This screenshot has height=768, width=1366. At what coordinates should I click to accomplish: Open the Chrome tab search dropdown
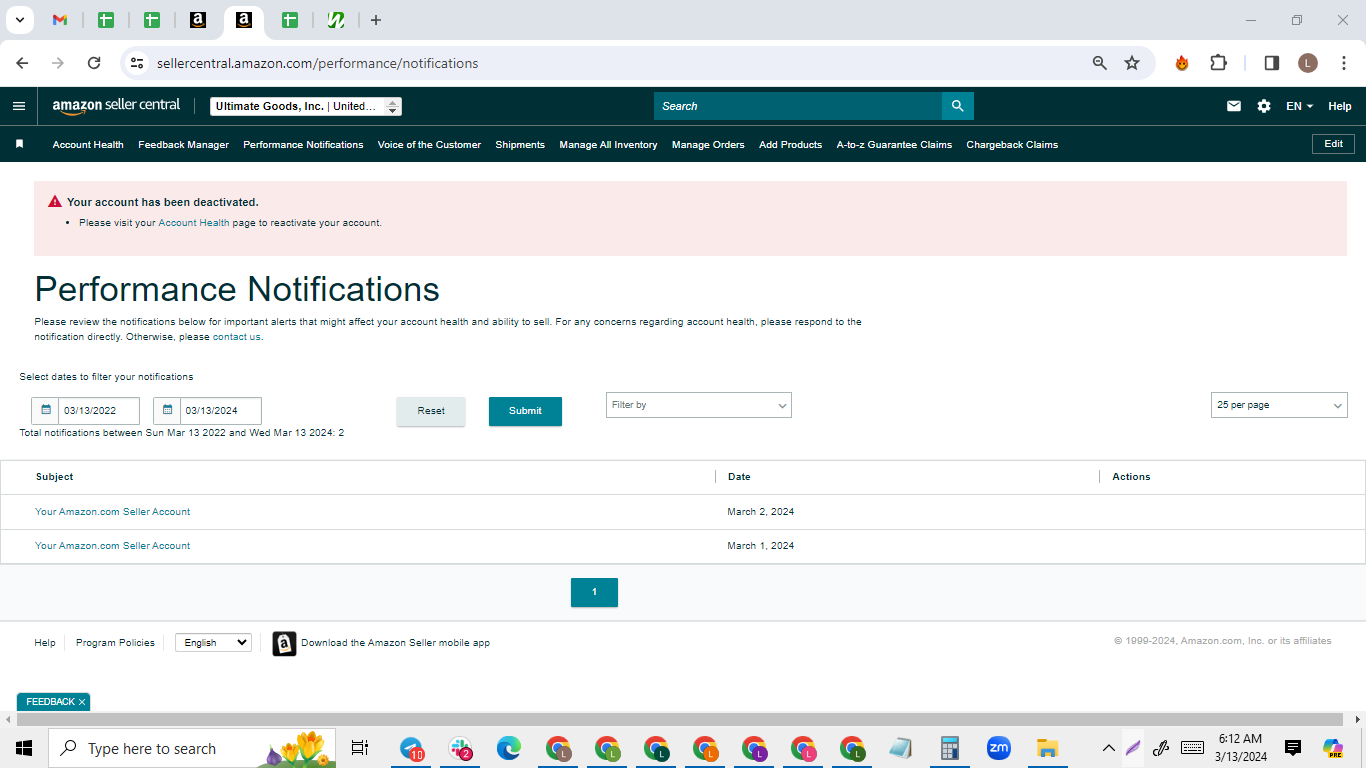click(19, 20)
